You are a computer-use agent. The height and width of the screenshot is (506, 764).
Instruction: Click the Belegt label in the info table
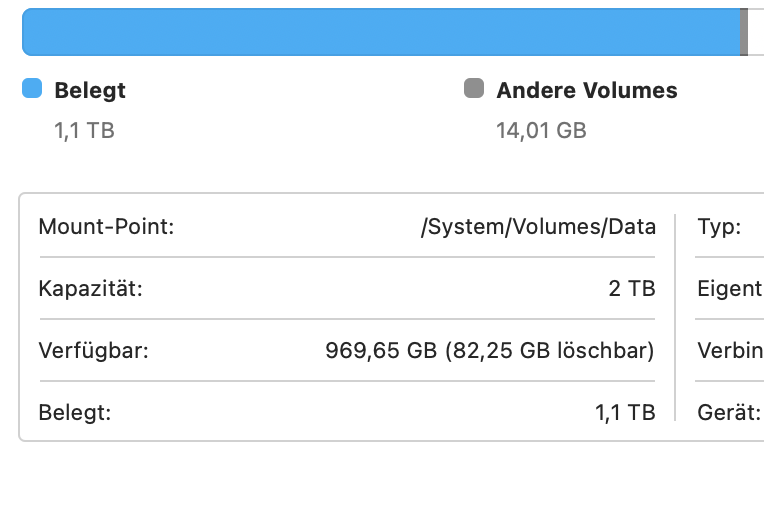pyautogui.click(x=75, y=412)
